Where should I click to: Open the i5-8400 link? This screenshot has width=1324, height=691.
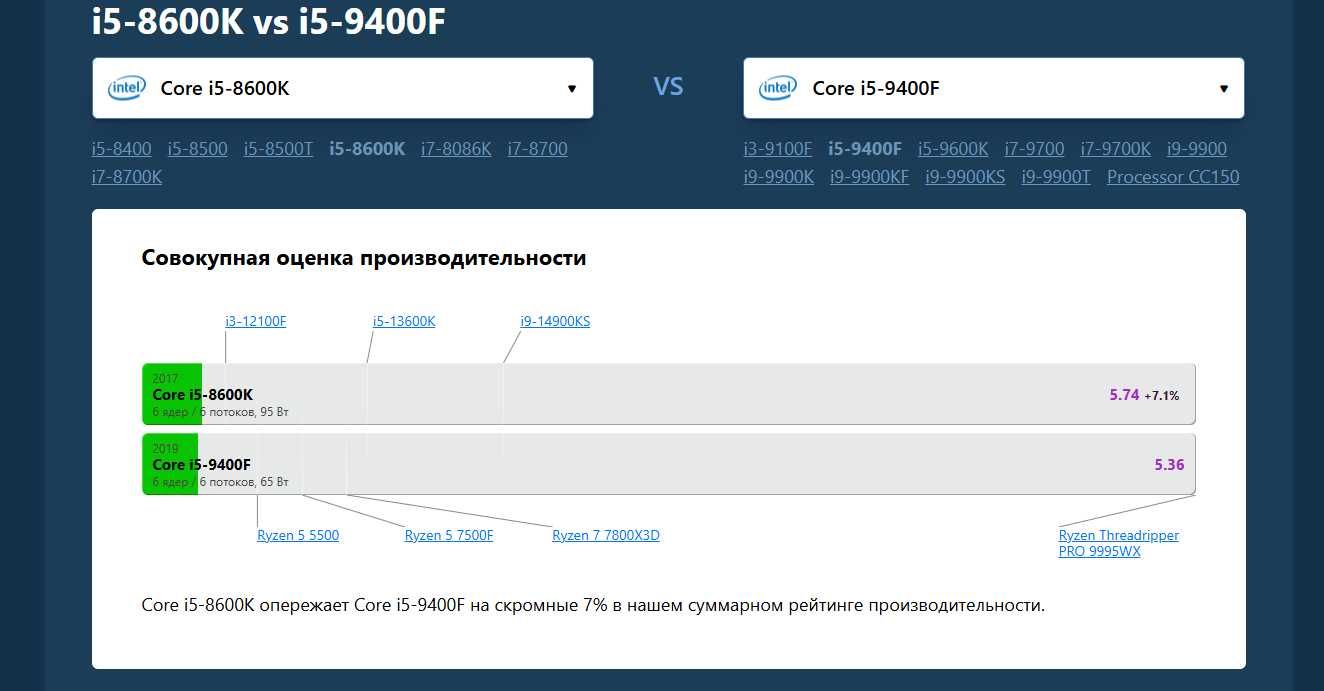122,149
